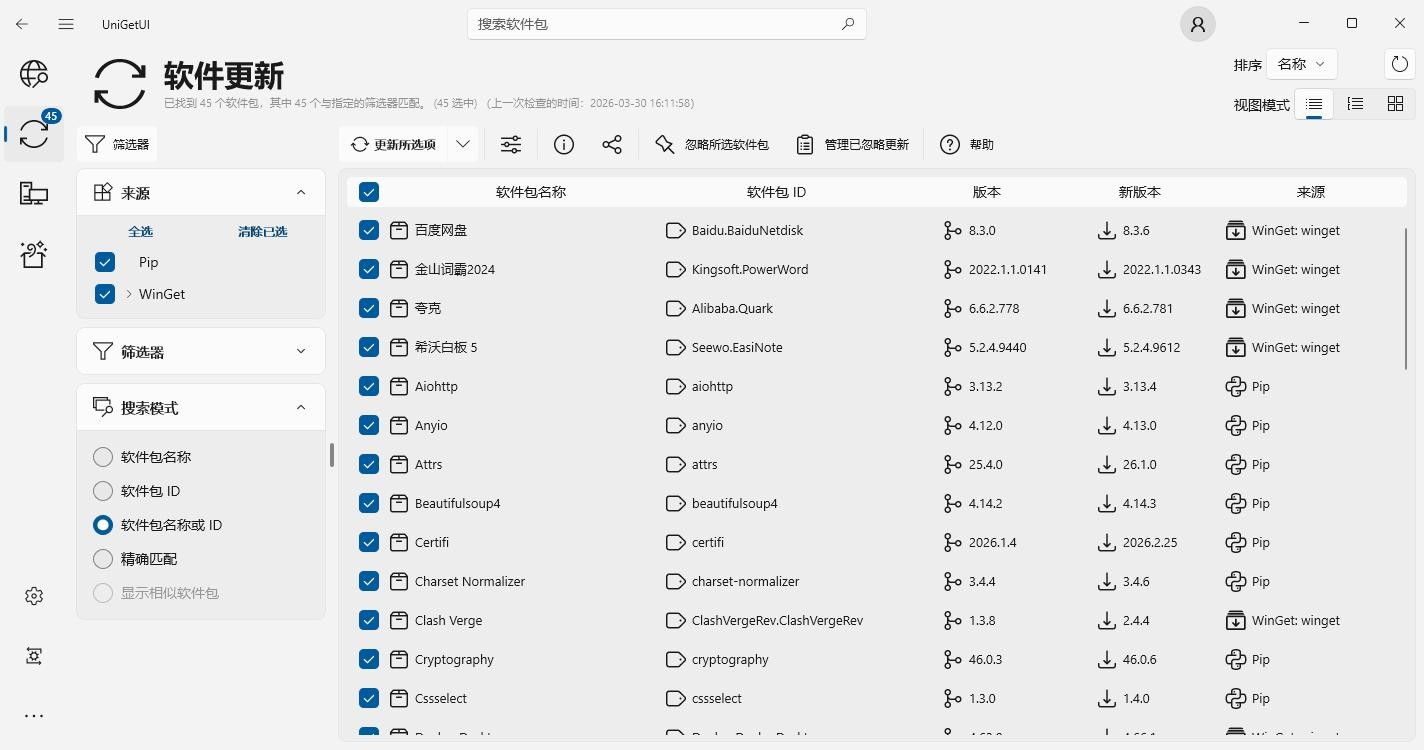This screenshot has height=750, width=1424.
Task: Expand the 筛选器 section
Action: (x=301, y=352)
